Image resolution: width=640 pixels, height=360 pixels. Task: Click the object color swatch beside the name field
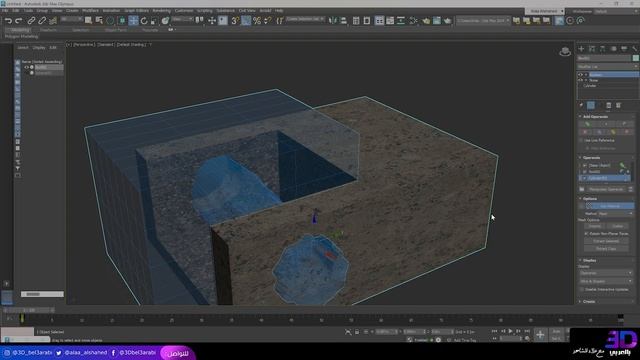636,58
